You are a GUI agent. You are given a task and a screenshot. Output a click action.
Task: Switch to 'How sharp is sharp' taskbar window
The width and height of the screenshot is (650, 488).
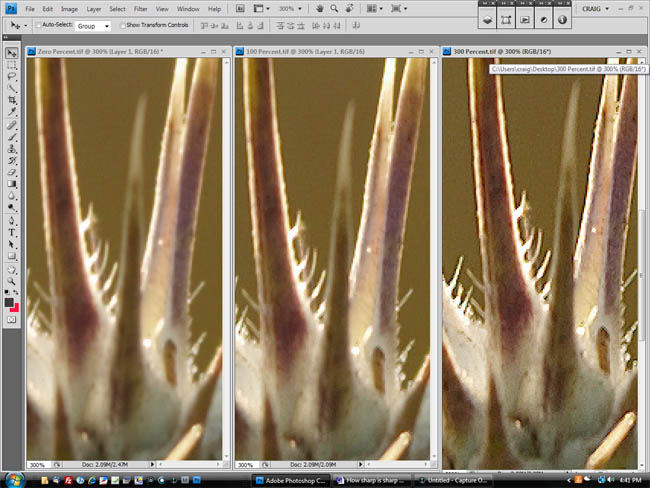(x=371, y=481)
